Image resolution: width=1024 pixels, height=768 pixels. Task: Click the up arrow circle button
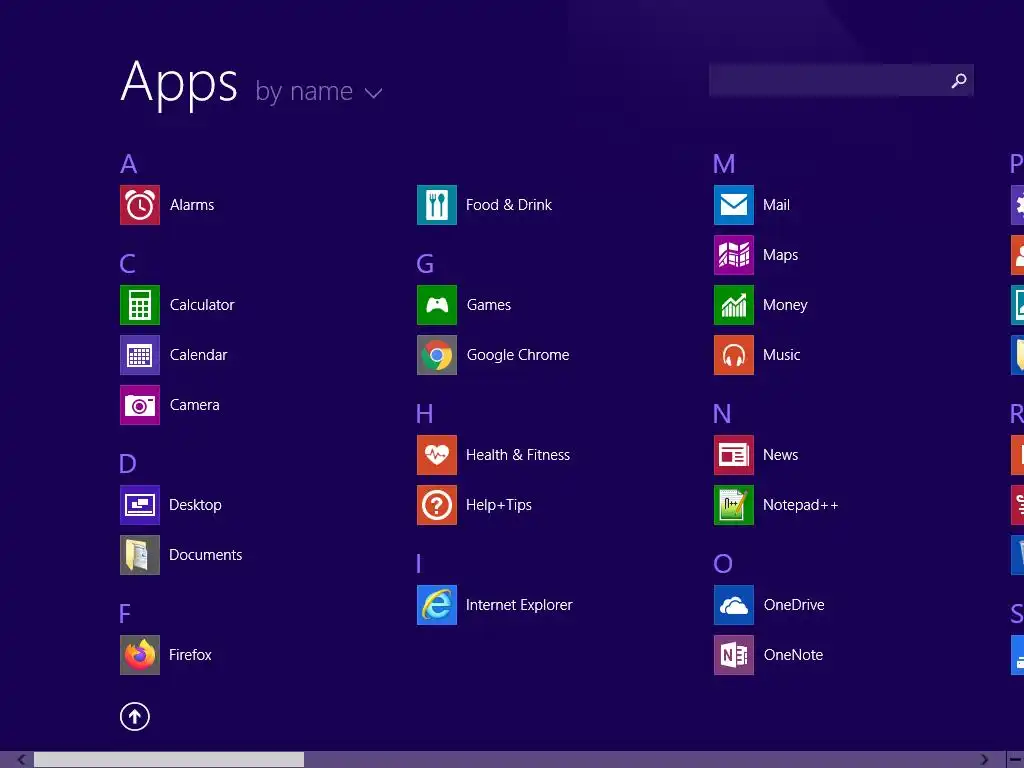135,716
